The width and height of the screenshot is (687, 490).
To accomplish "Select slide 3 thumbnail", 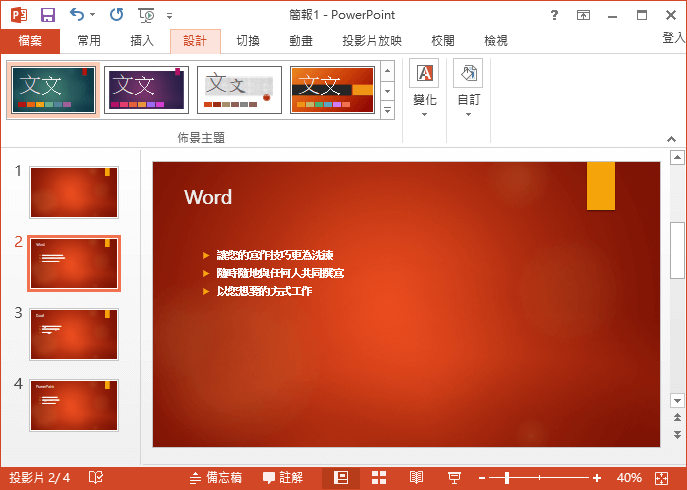I will (74, 334).
